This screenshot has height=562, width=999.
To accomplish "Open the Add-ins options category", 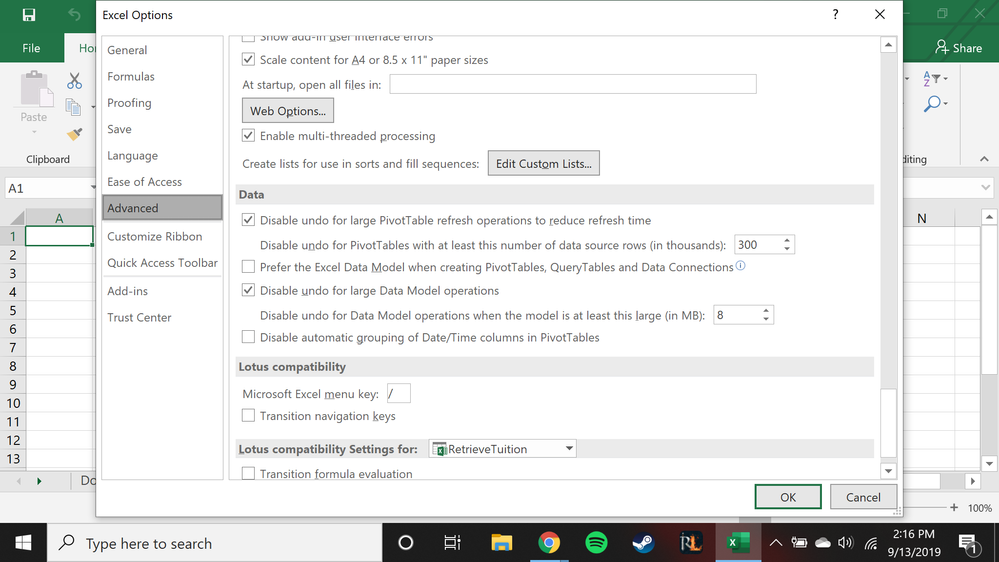I will pos(162,291).
